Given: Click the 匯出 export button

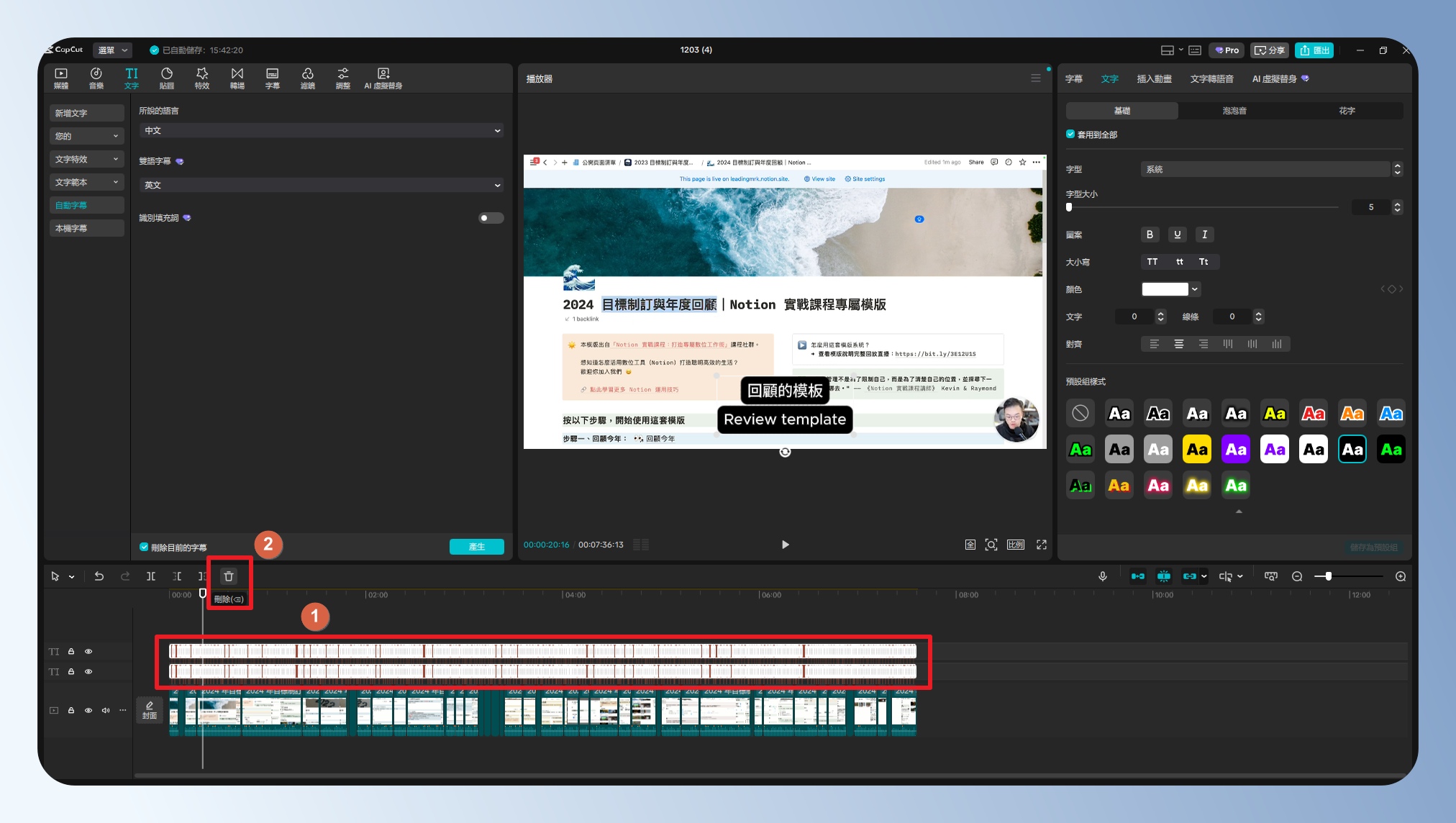Looking at the screenshot, I should tap(1314, 50).
